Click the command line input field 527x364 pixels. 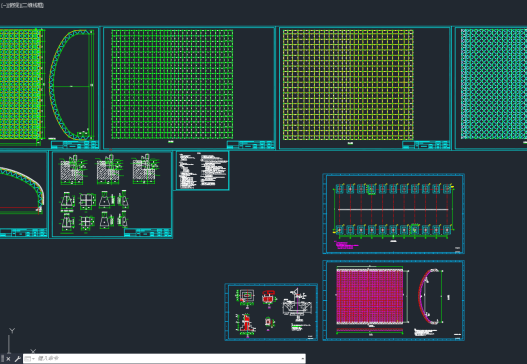click(168, 359)
